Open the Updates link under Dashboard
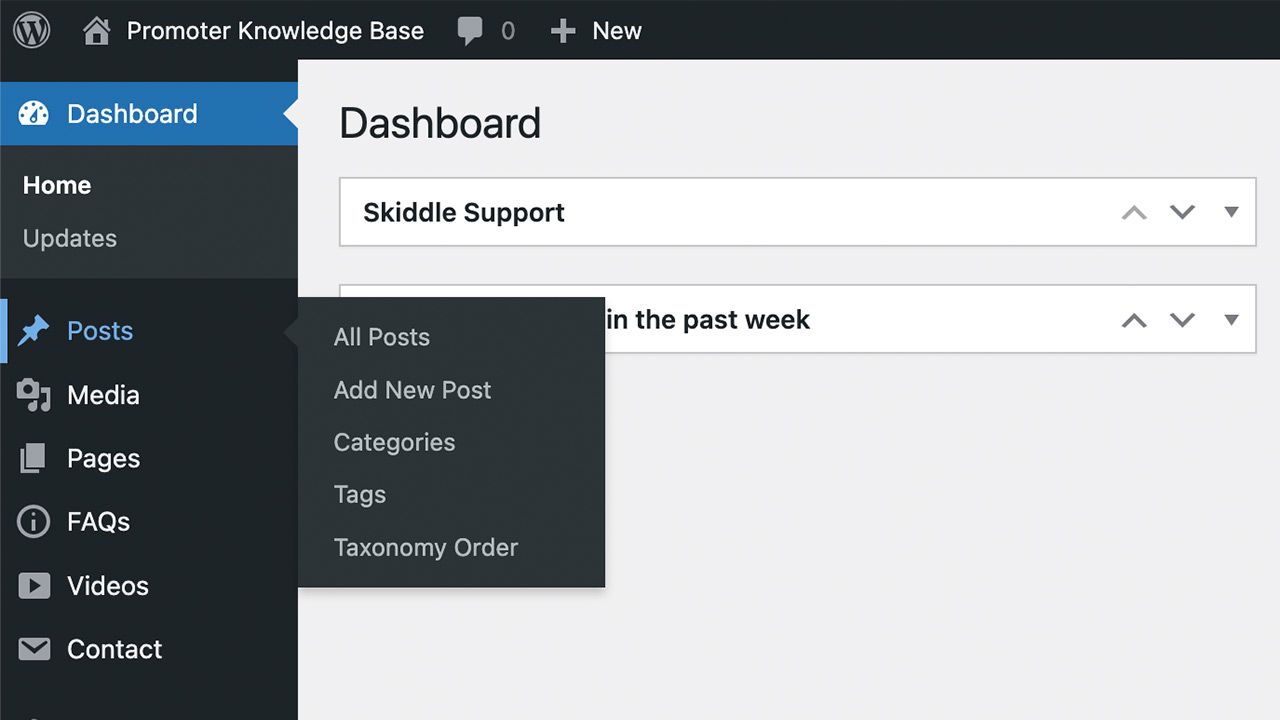This screenshot has width=1280, height=720. click(x=70, y=238)
